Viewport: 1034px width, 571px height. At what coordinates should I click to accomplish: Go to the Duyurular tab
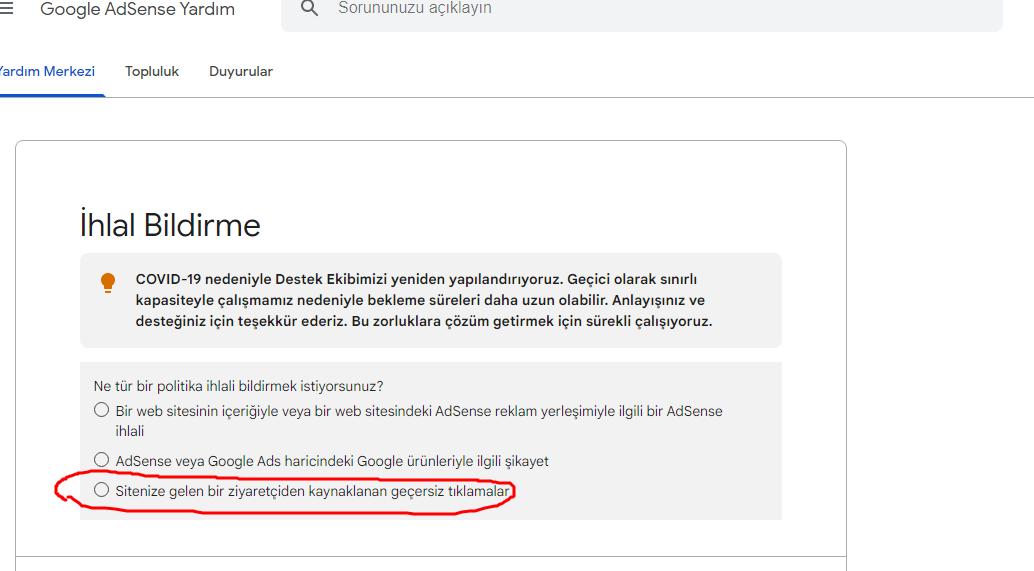pyautogui.click(x=241, y=71)
